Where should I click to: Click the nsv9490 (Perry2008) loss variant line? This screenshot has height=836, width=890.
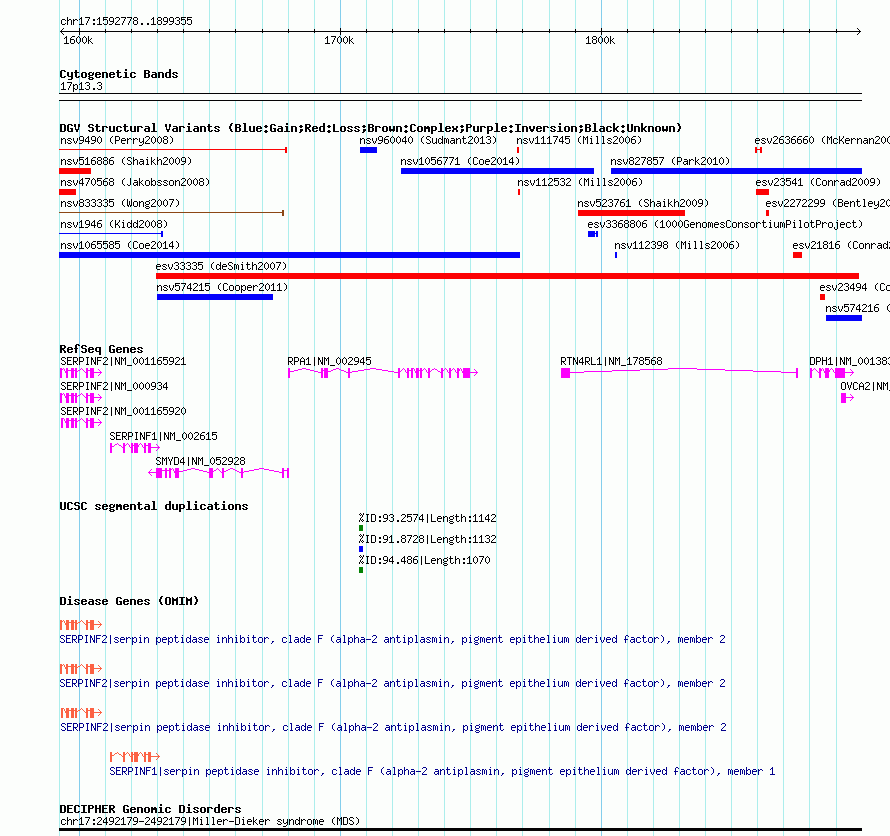[x=173, y=150]
